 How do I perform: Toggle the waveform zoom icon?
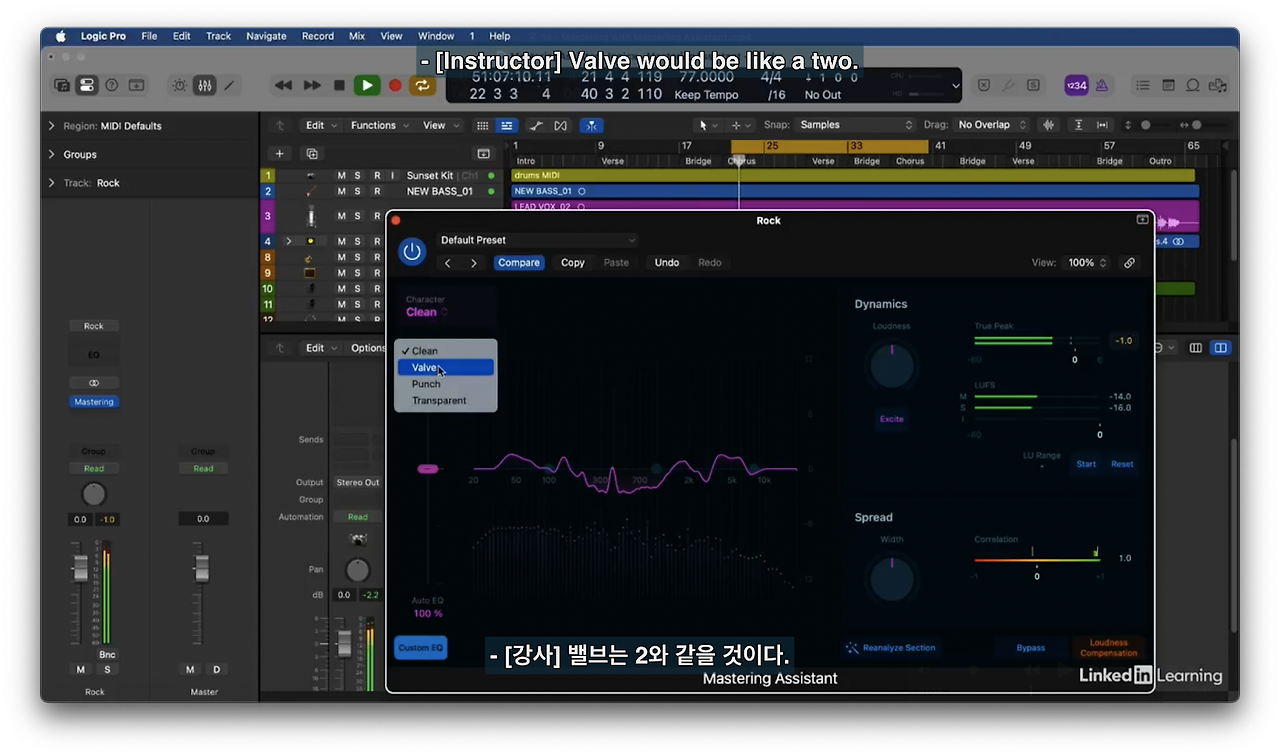pos(1048,125)
